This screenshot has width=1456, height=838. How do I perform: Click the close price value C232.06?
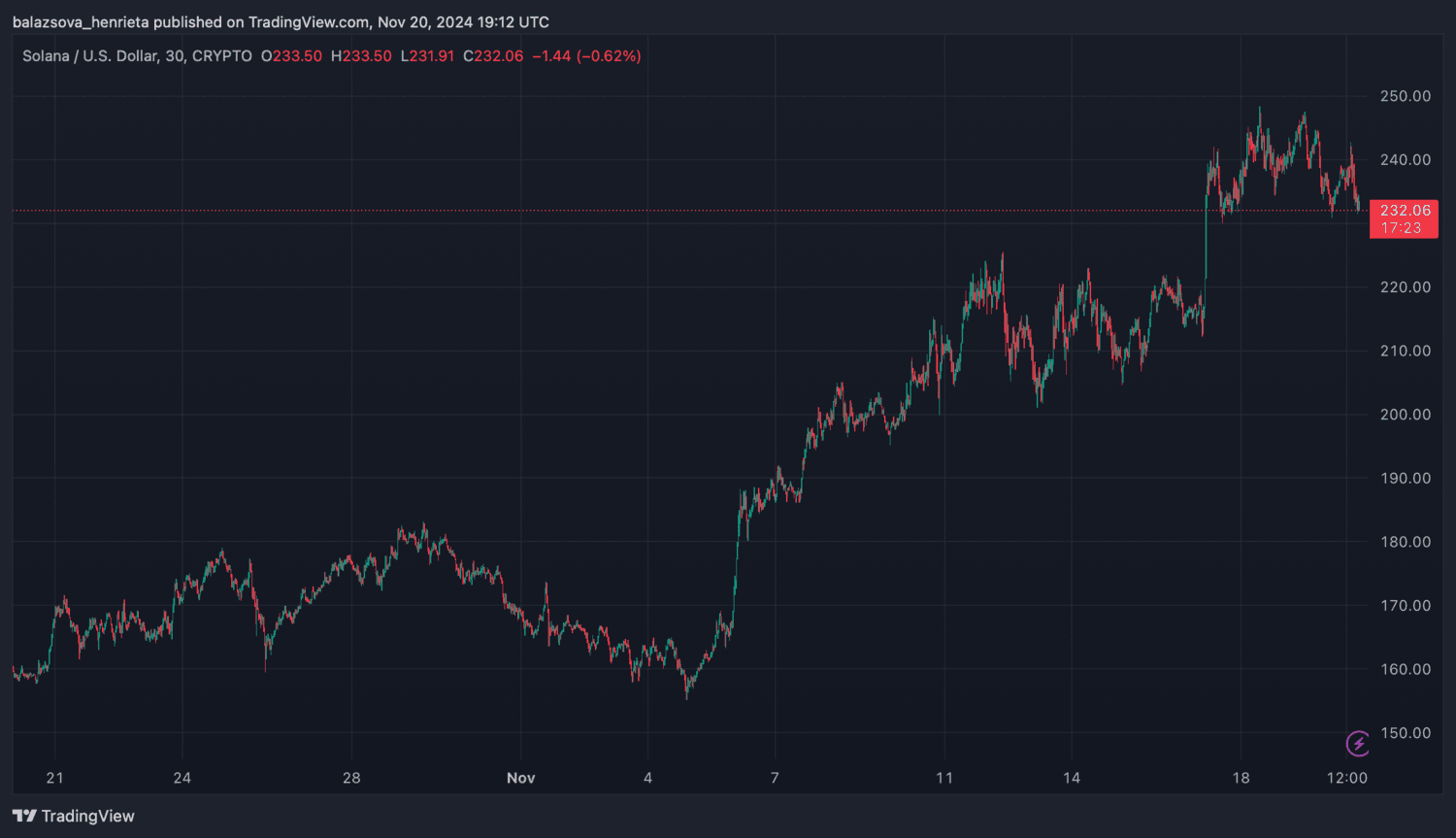[x=493, y=56]
